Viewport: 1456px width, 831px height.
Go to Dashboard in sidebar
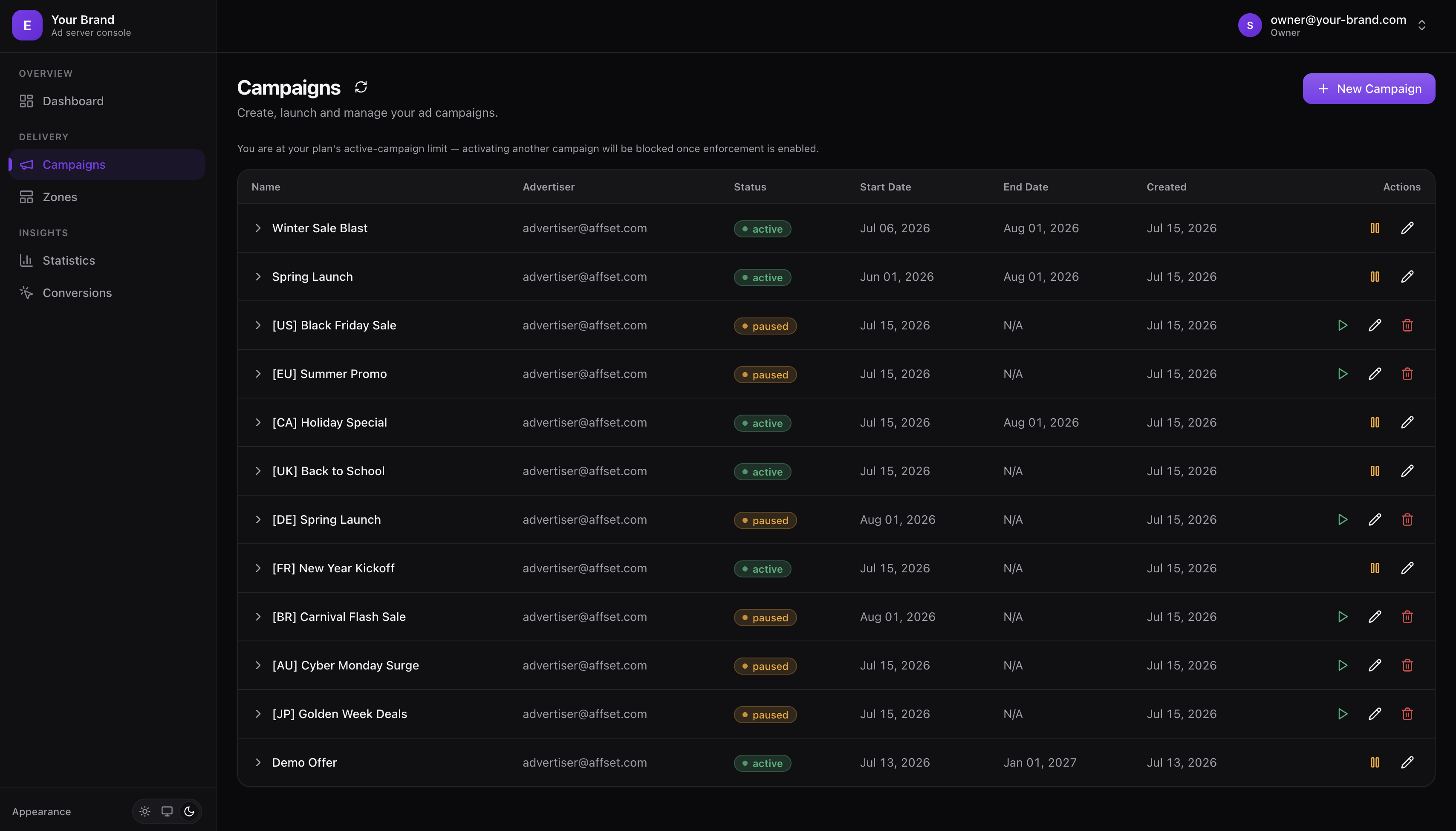107,101
